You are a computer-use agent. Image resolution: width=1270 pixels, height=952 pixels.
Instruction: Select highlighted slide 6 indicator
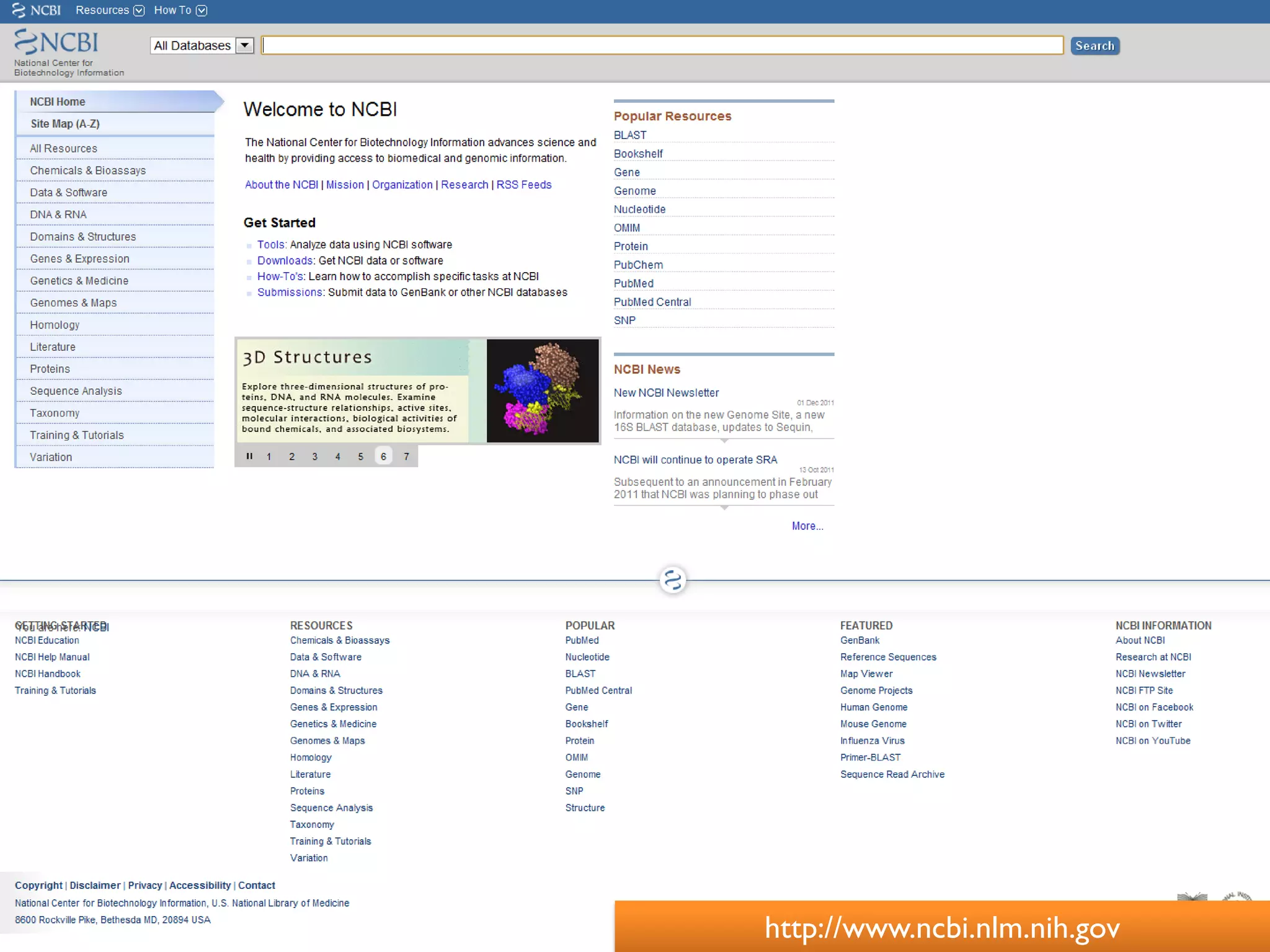click(x=383, y=456)
